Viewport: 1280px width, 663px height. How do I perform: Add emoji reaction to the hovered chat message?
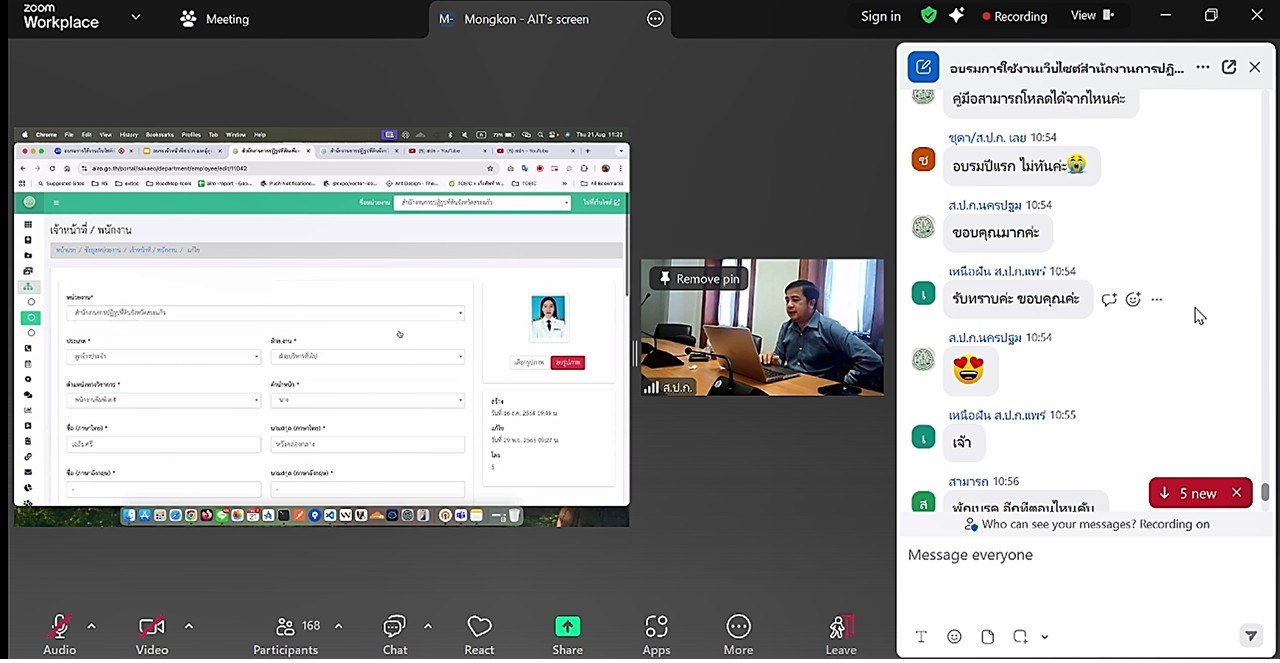[1133, 299]
